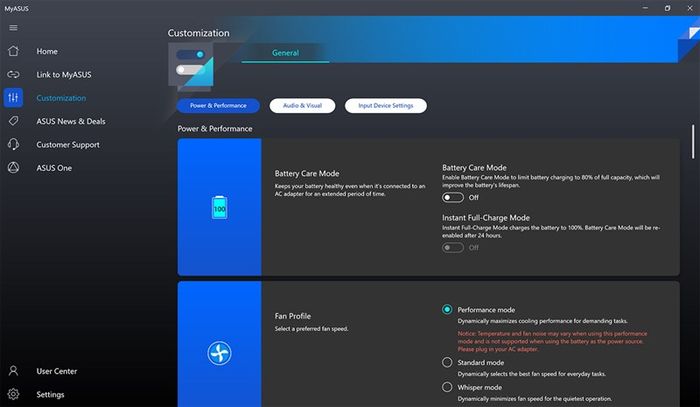This screenshot has height=407, width=700.
Task: Select Power & Performance category button
Action: pos(218,106)
